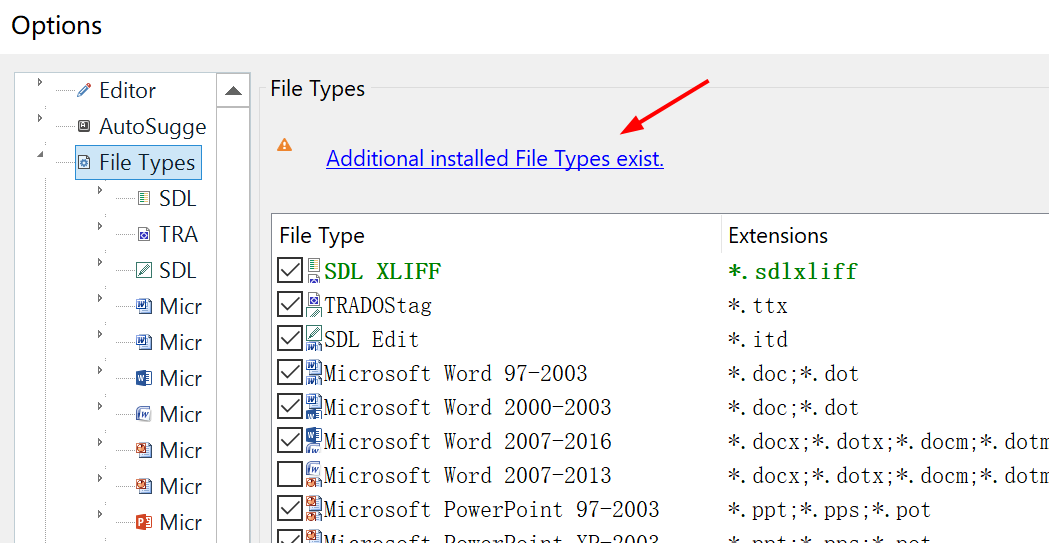Toggle the Microsoft Word 97-2003 checkbox

290,373
